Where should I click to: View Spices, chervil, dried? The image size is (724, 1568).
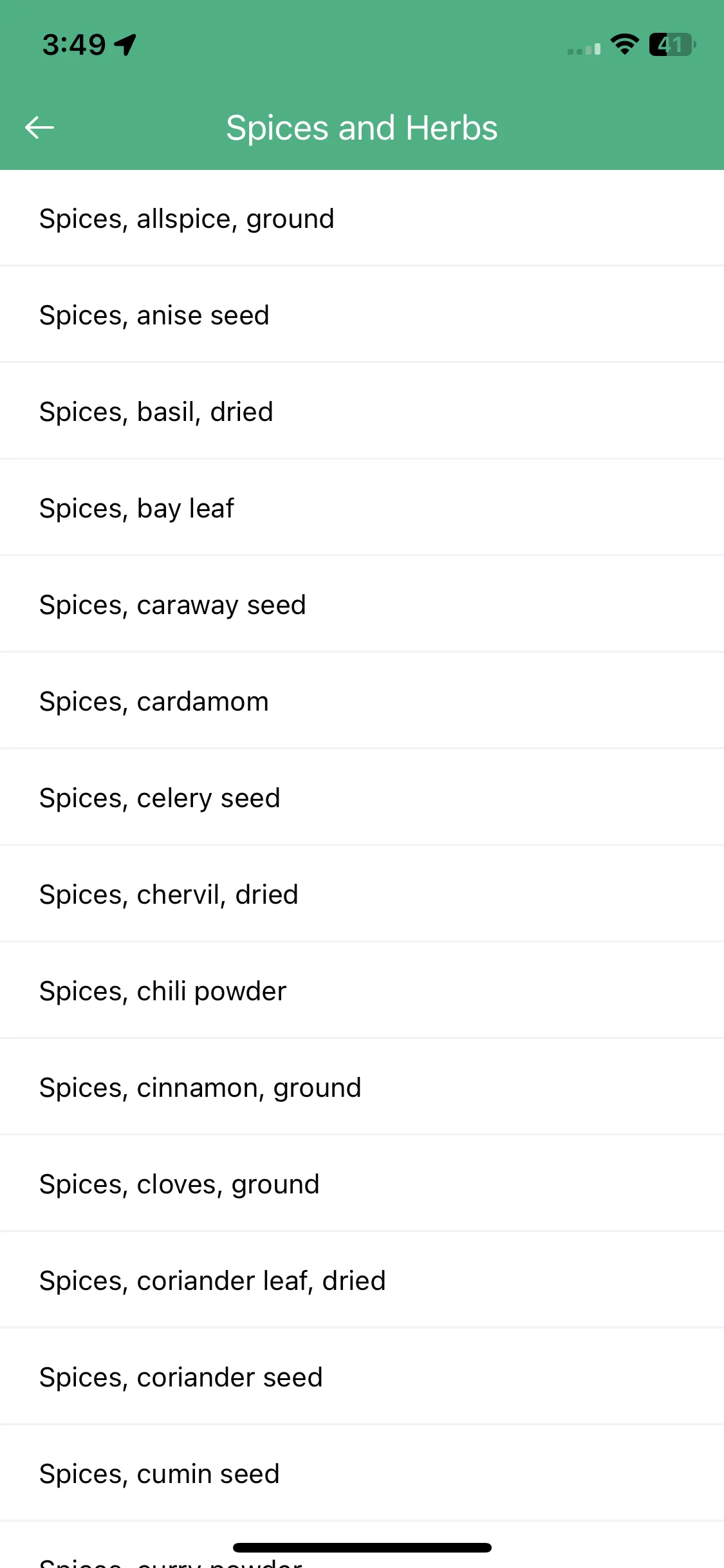click(x=362, y=895)
